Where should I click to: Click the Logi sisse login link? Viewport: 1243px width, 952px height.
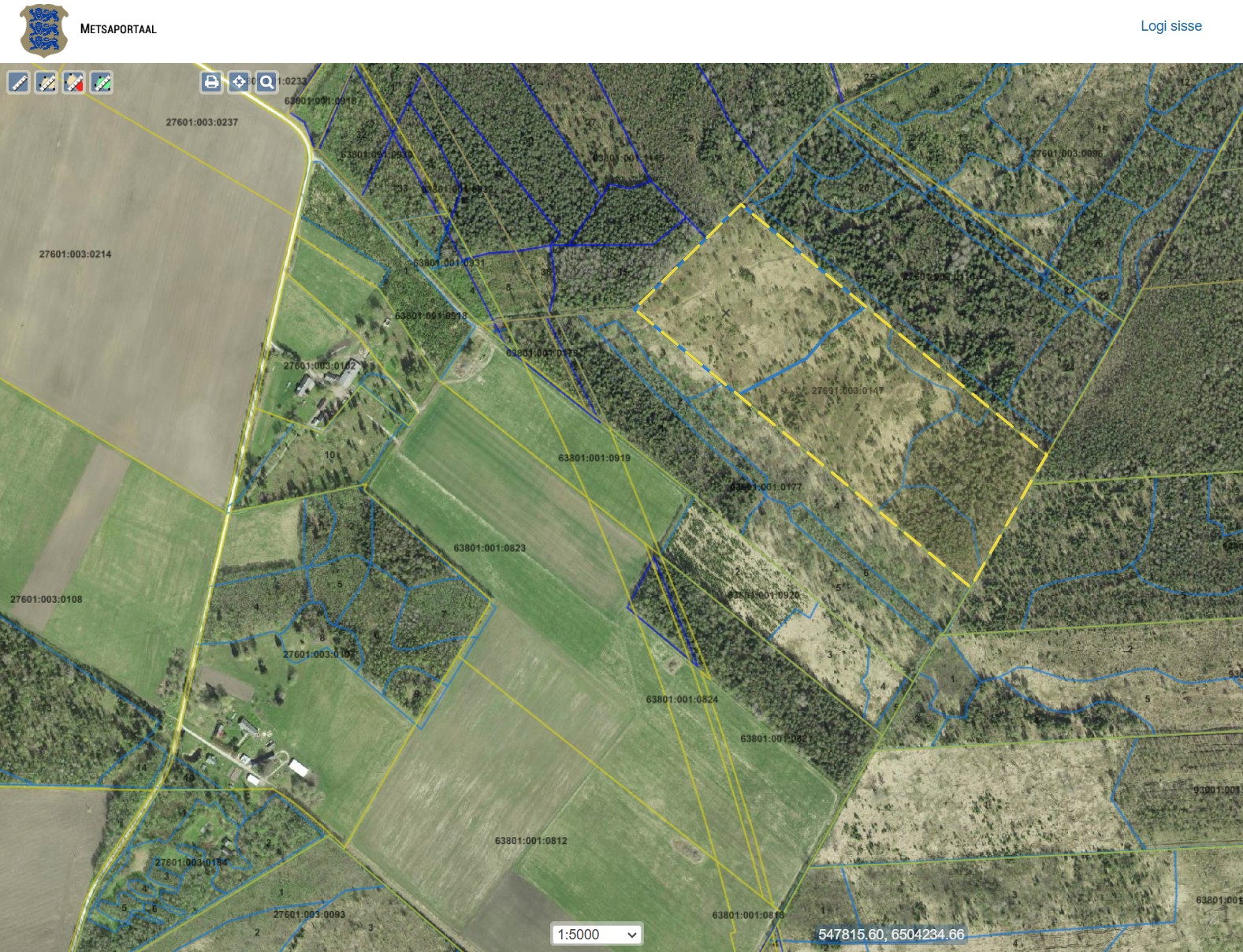1170,26
